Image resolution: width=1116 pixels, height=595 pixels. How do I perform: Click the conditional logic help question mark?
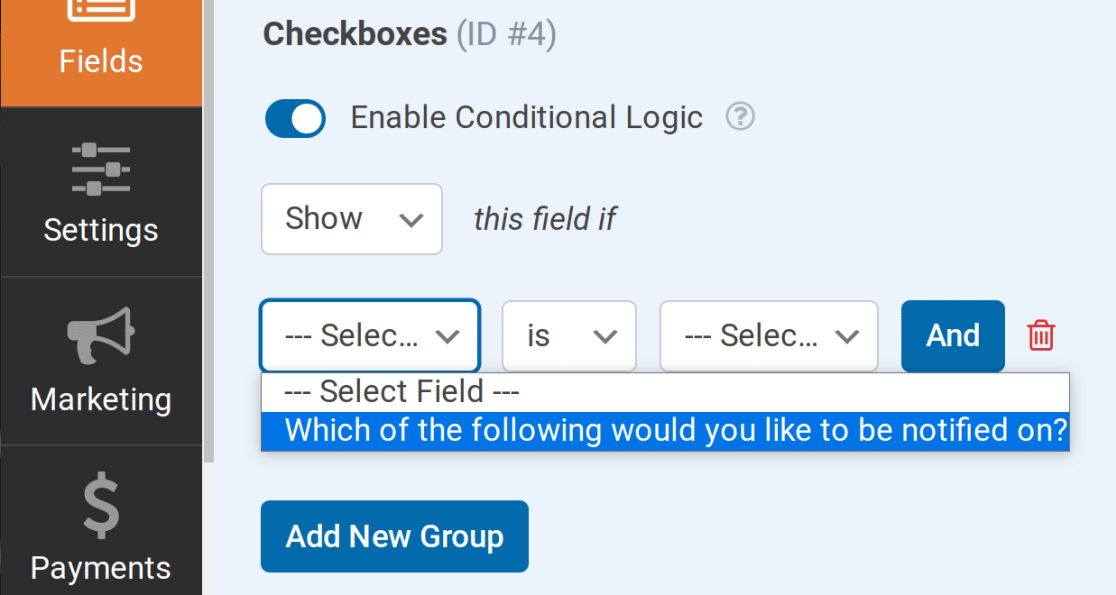740,117
